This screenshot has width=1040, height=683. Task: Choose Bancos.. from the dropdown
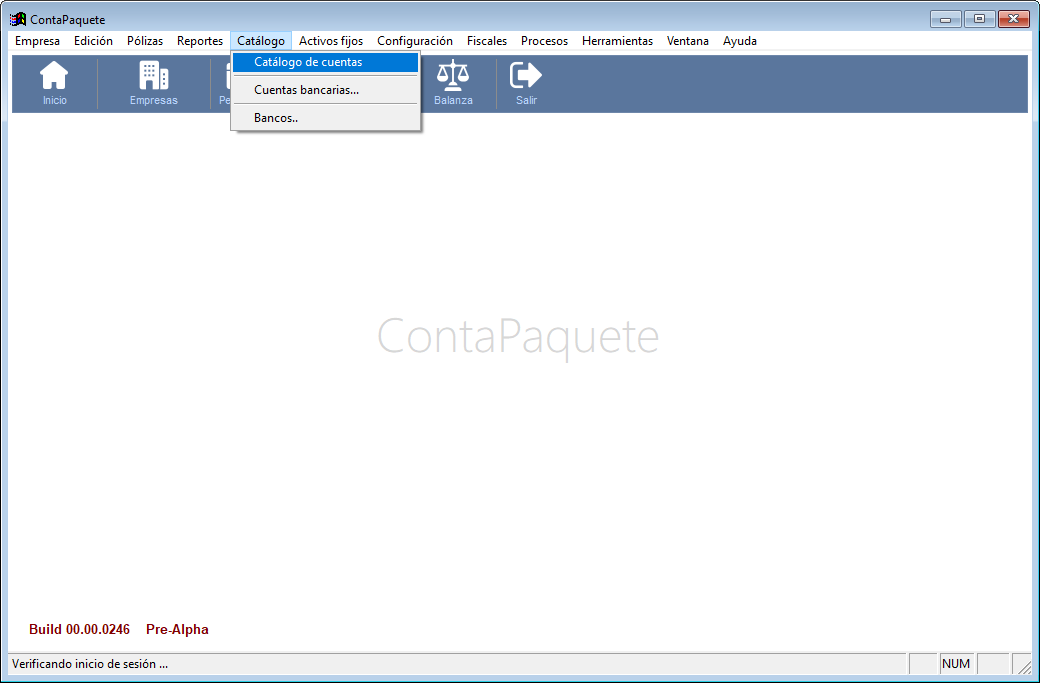pyautogui.click(x=326, y=118)
